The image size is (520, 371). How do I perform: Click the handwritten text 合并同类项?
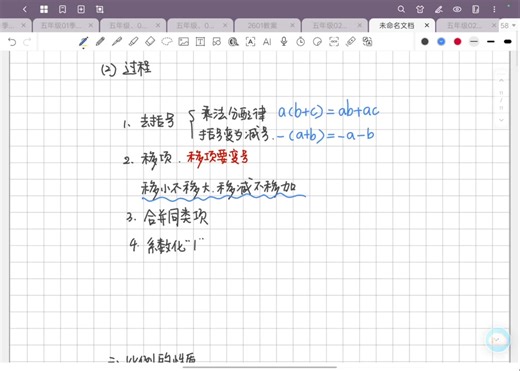click(x=176, y=217)
